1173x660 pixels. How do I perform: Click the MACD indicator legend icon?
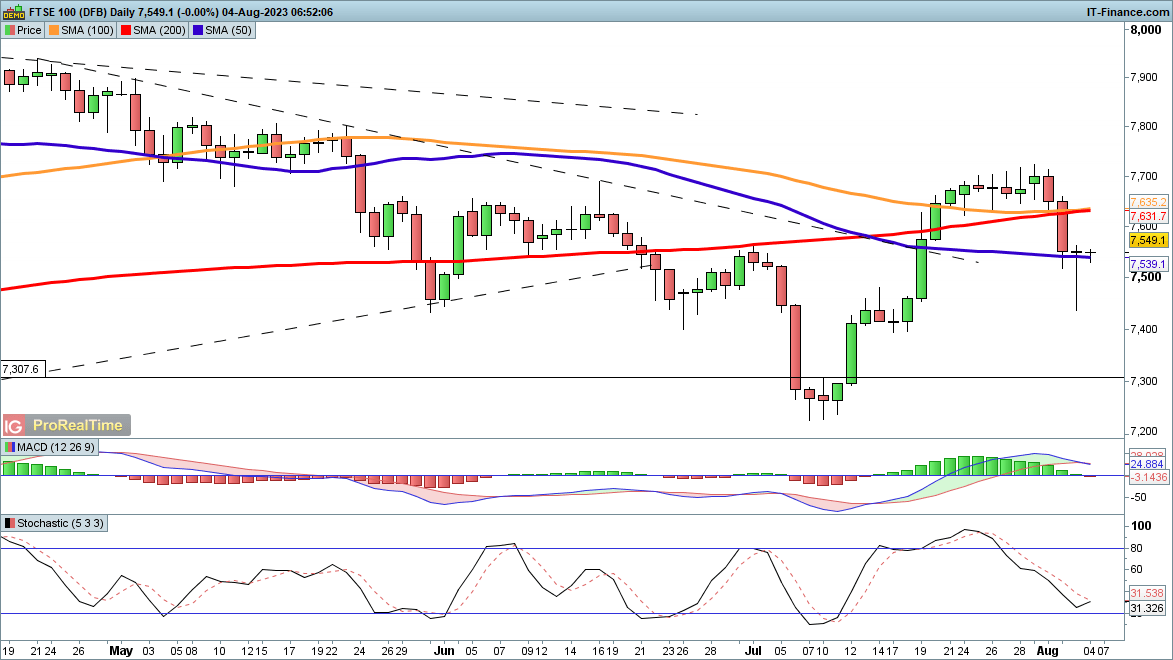pyautogui.click(x=9, y=446)
